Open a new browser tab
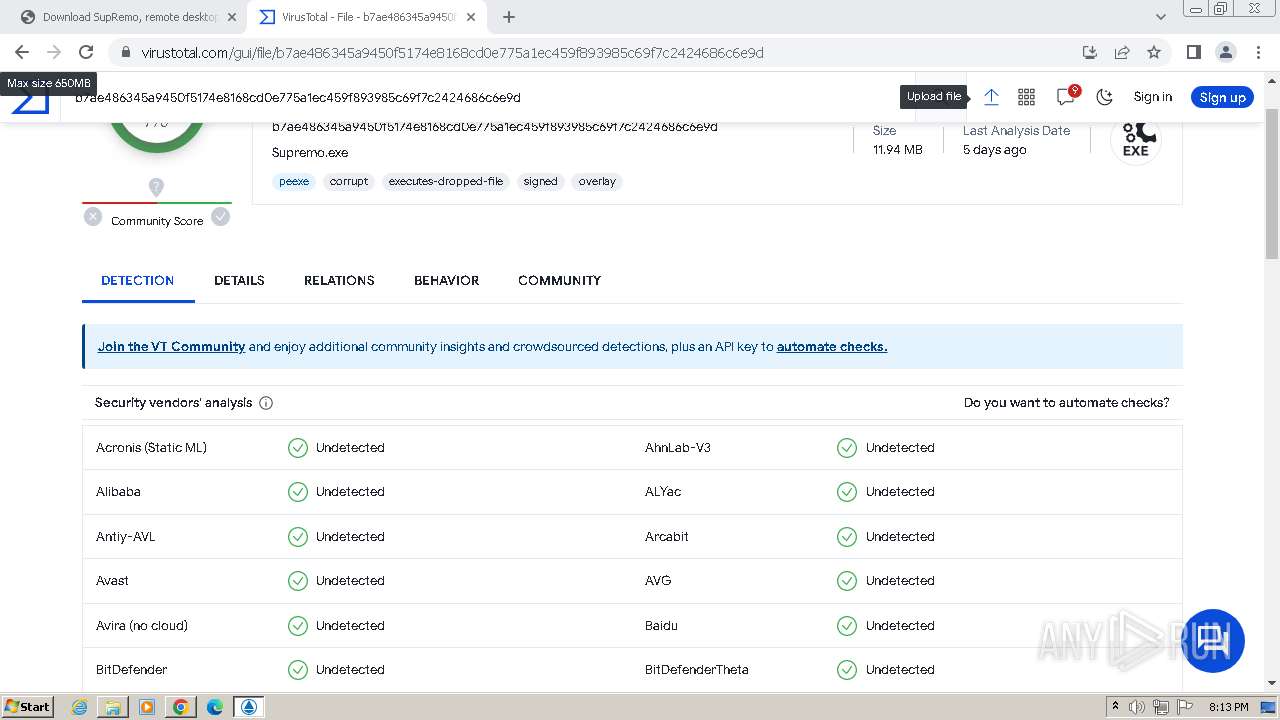Viewport: 1280px width, 720px height. click(x=509, y=17)
